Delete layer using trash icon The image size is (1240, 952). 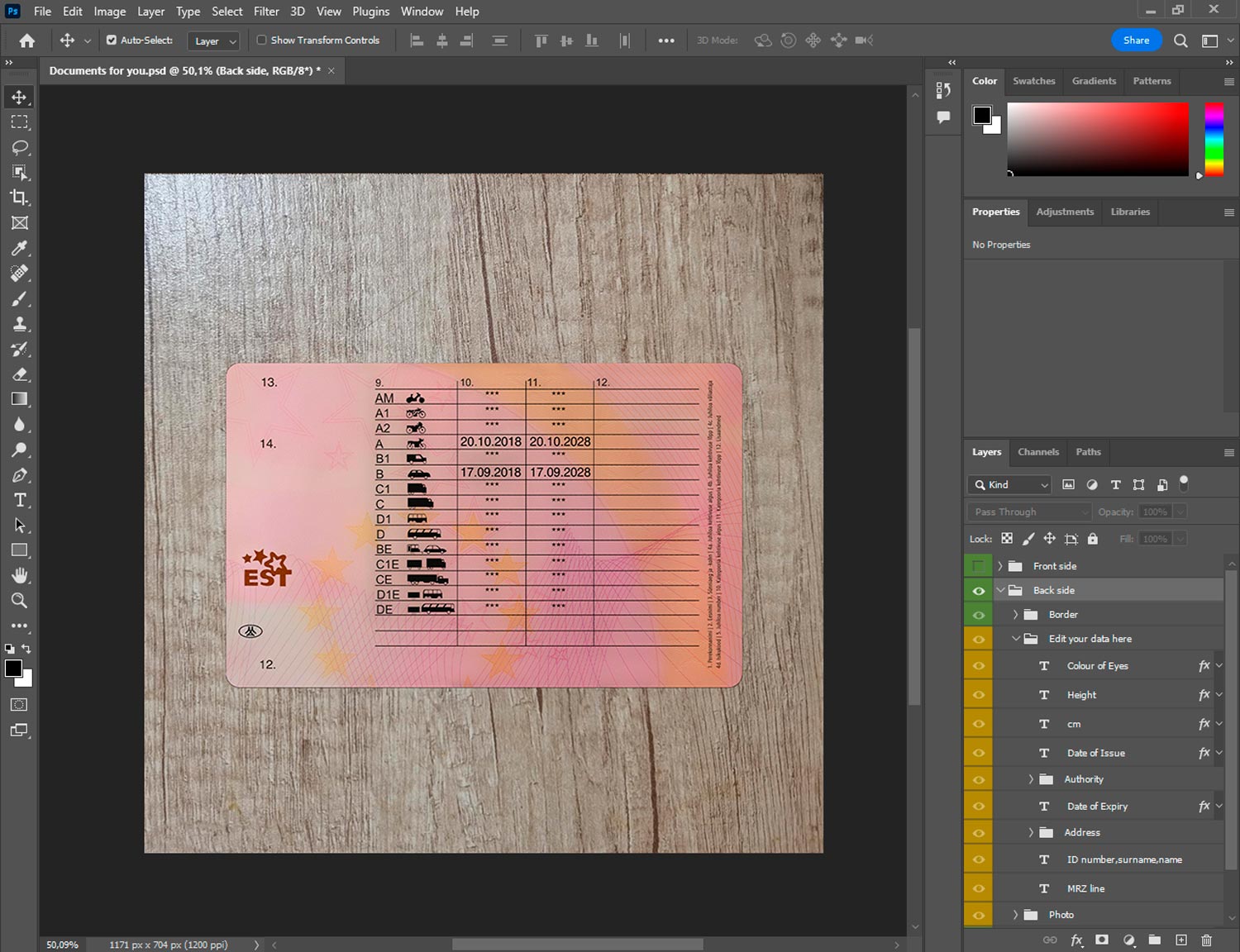coord(1206,940)
